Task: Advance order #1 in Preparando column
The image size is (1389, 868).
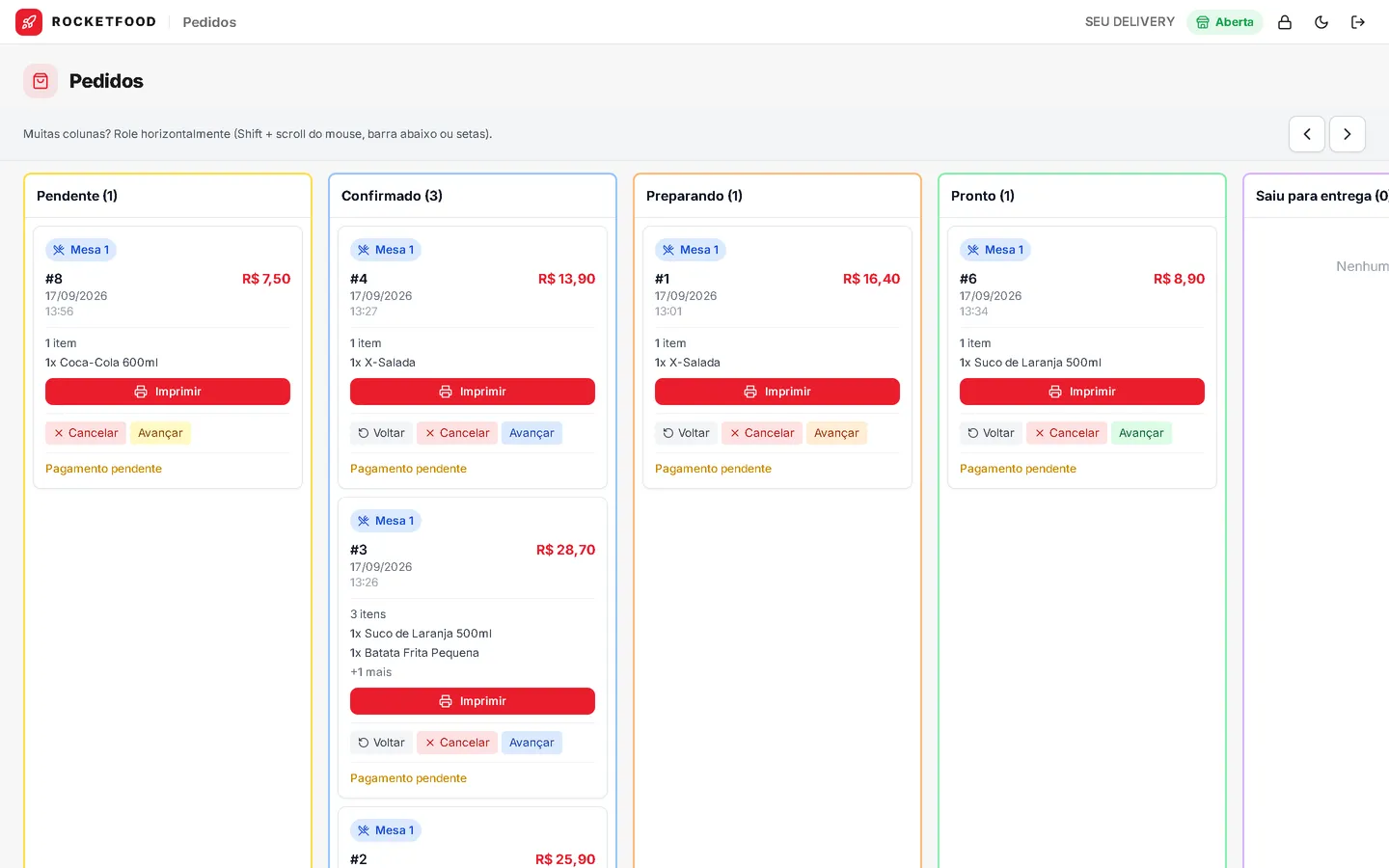Action: [x=836, y=433]
